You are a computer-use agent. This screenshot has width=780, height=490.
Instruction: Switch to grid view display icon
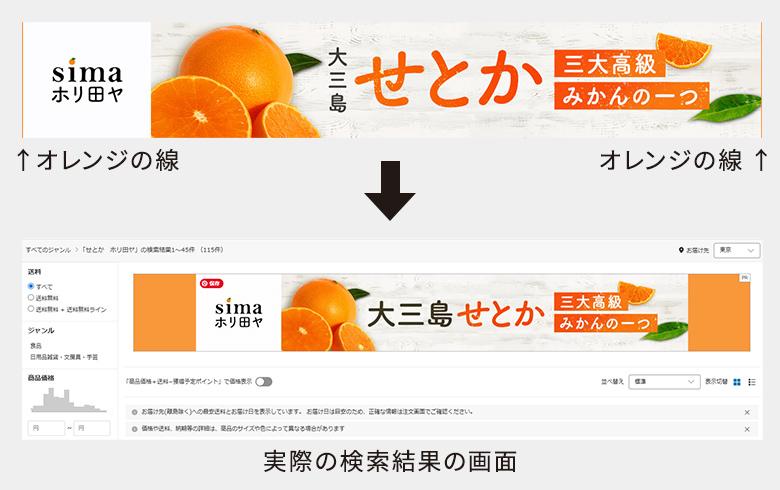coord(737,382)
